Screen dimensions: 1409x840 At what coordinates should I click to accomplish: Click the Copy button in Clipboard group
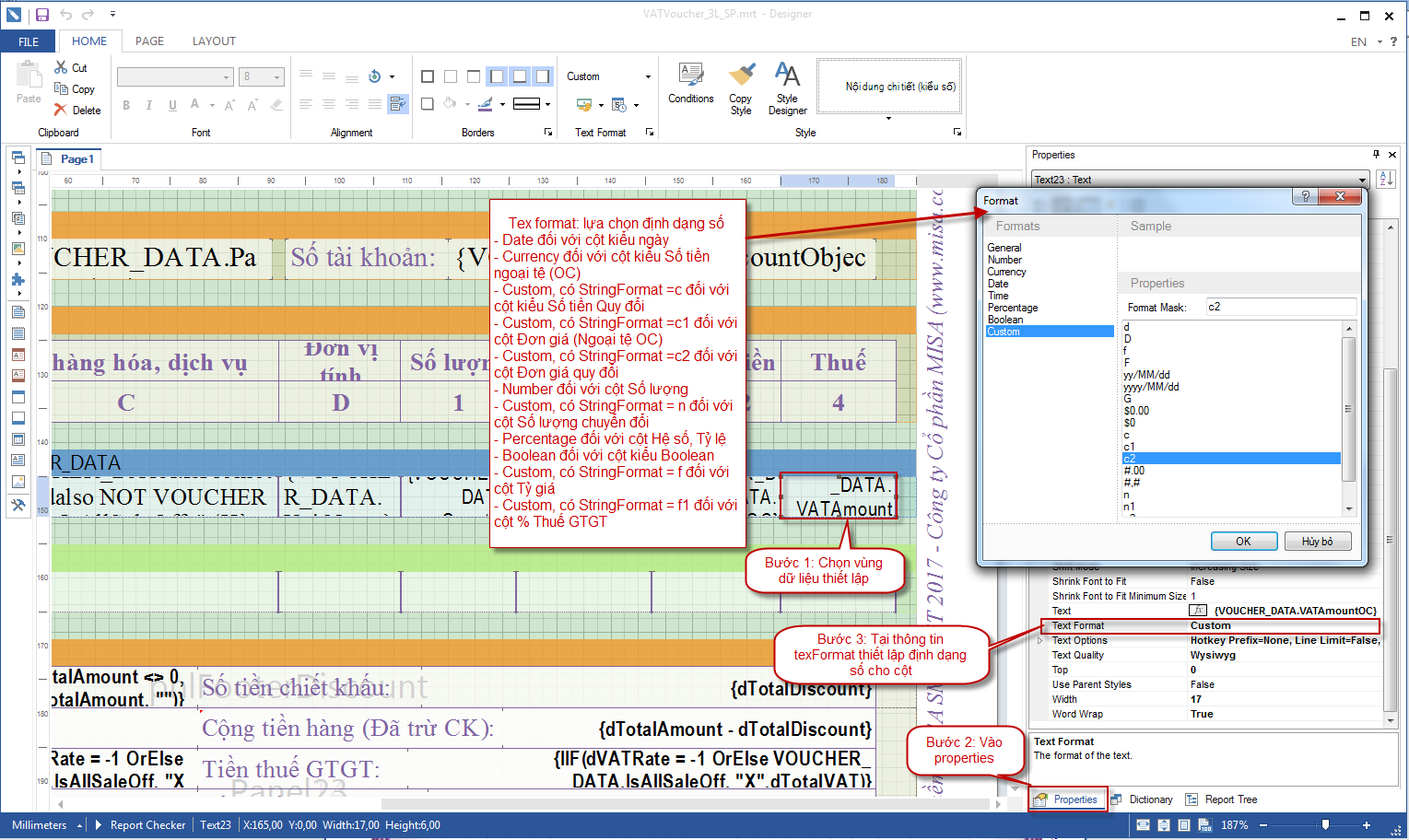[75, 89]
